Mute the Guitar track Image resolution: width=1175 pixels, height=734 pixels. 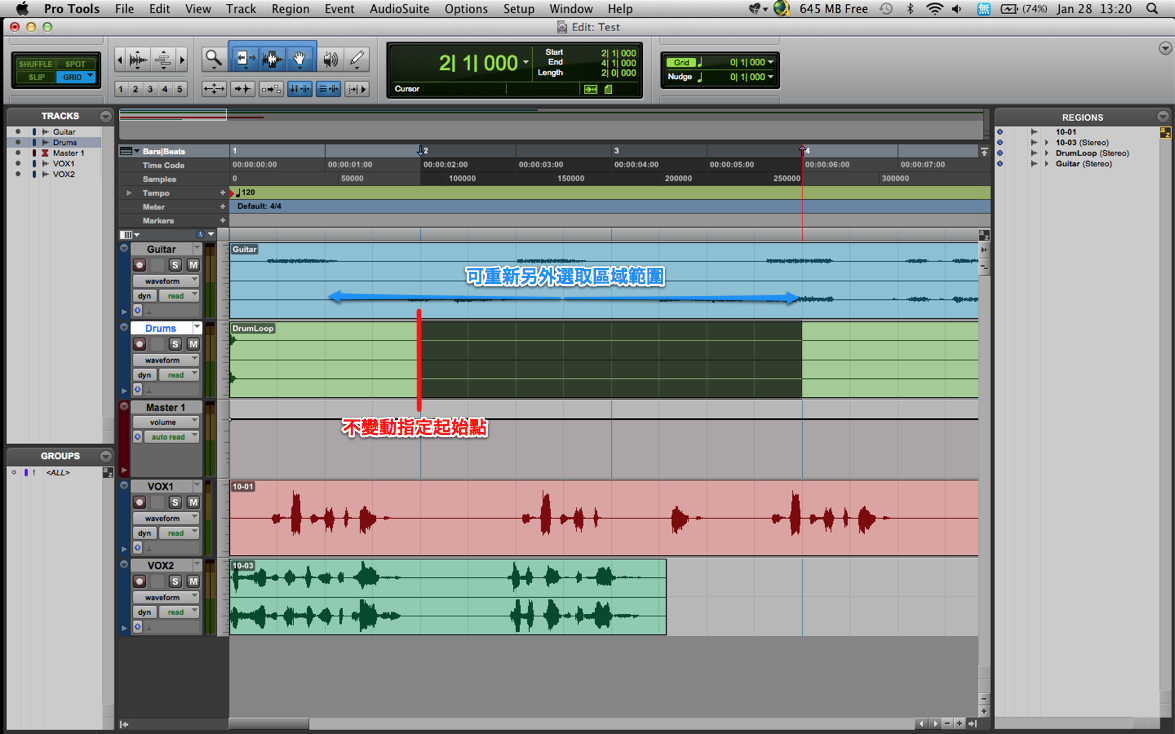(x=193, y=265)
